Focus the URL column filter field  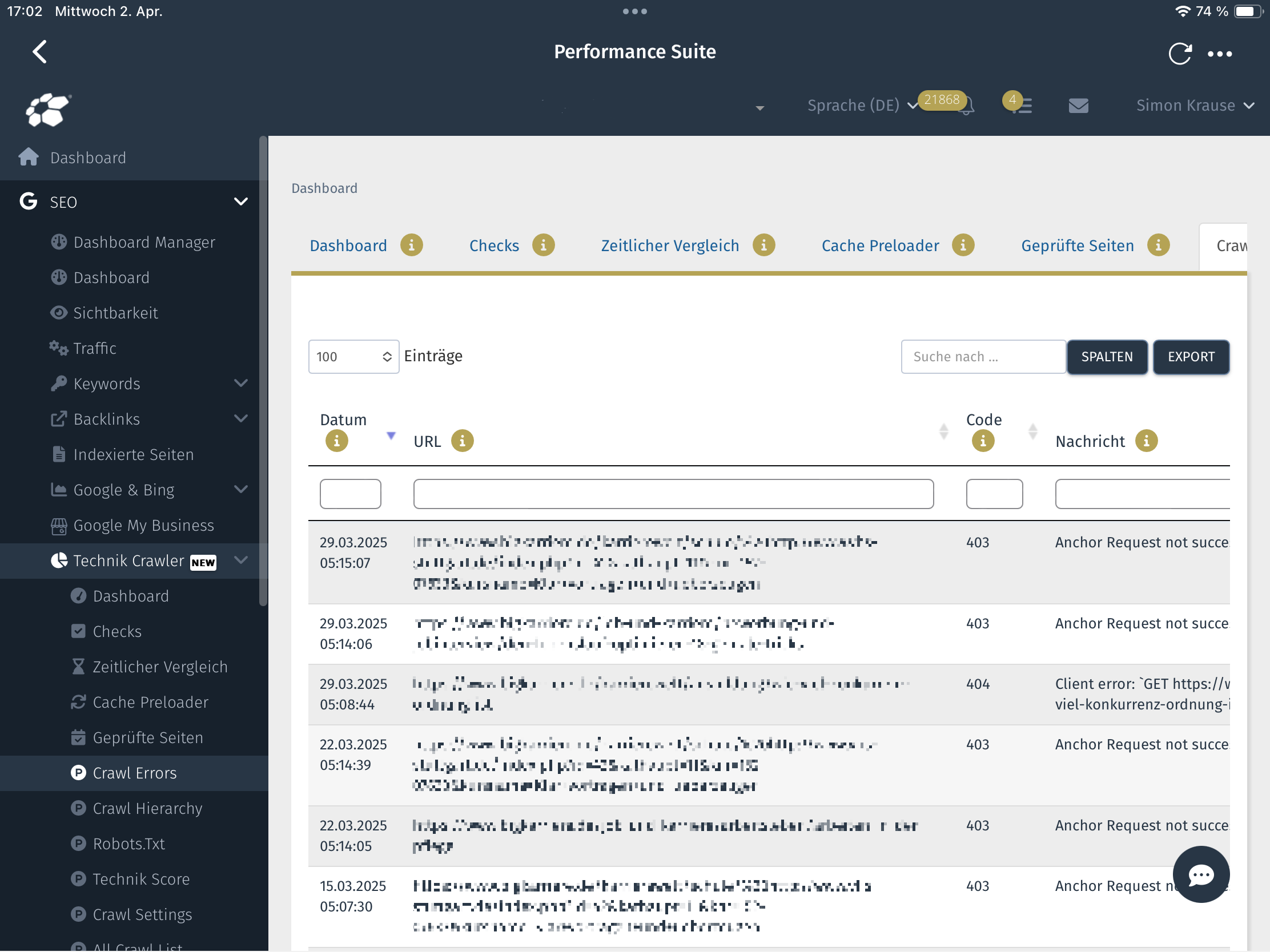click(x=673, y=494)
